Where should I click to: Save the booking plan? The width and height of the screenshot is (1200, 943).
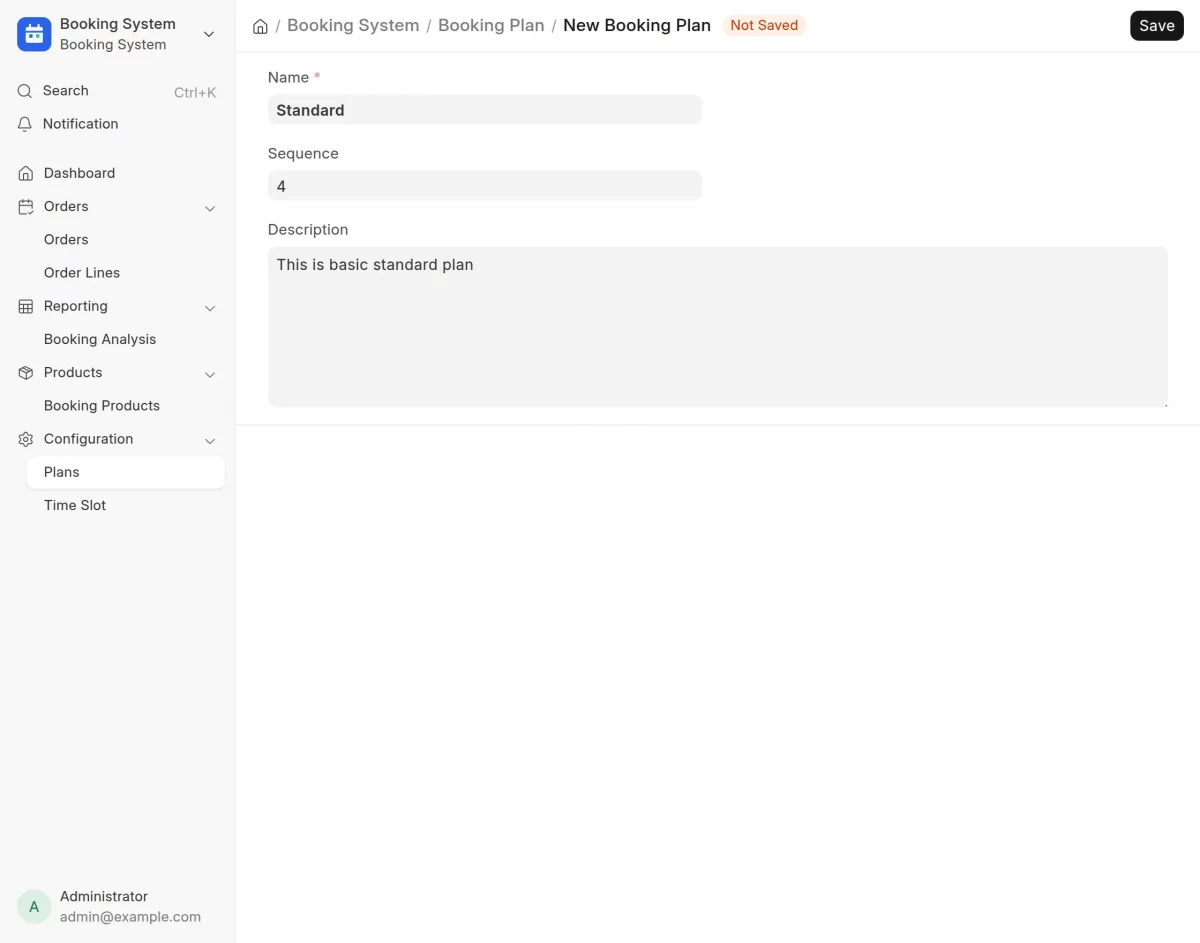click(1157, 26)
